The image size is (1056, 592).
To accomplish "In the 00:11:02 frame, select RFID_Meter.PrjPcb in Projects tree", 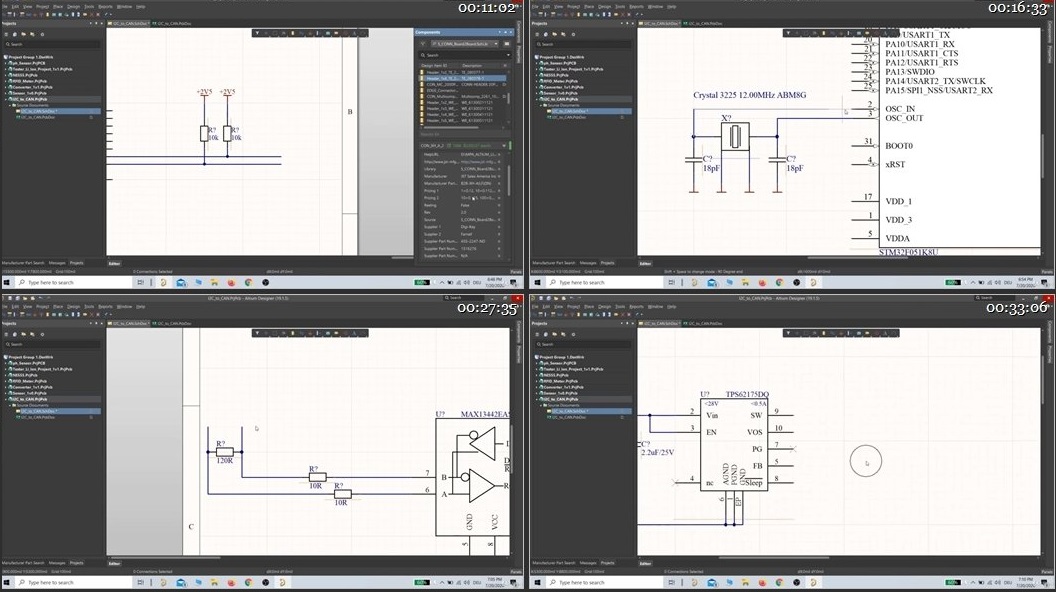I will [x=29, y=81].
